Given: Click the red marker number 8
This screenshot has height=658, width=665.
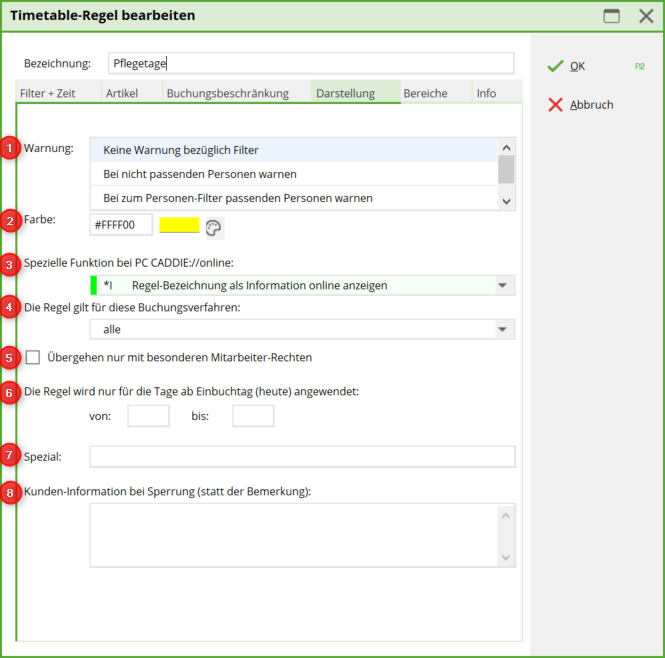Looking at the screenshot, I should tap(11, 492).
